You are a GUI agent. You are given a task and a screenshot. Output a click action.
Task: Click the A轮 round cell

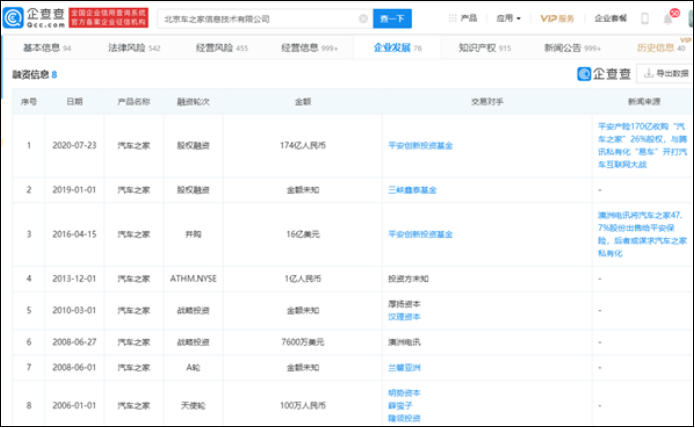pyautogui.click(x=193, y=367)
